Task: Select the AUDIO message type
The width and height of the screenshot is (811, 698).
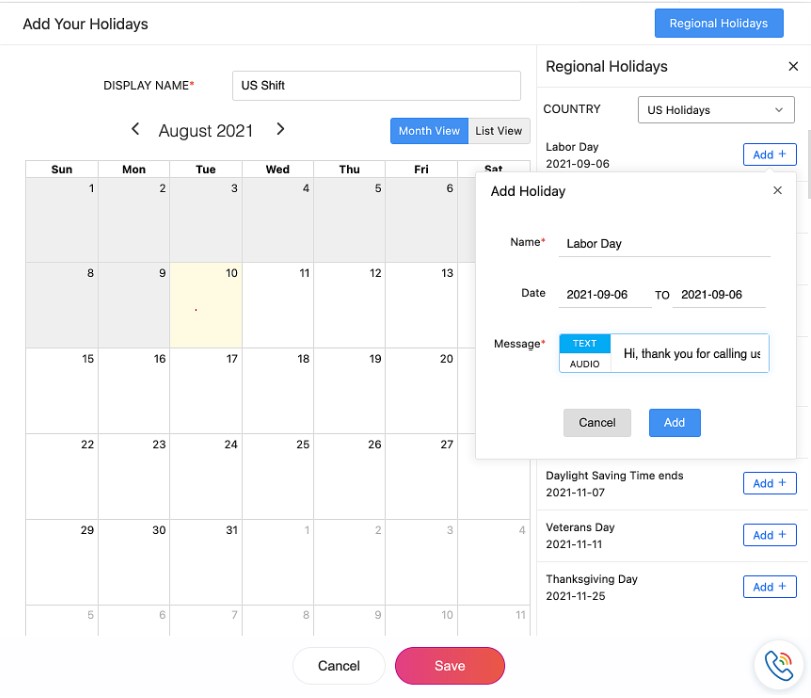Action: [x=584, y=363]
